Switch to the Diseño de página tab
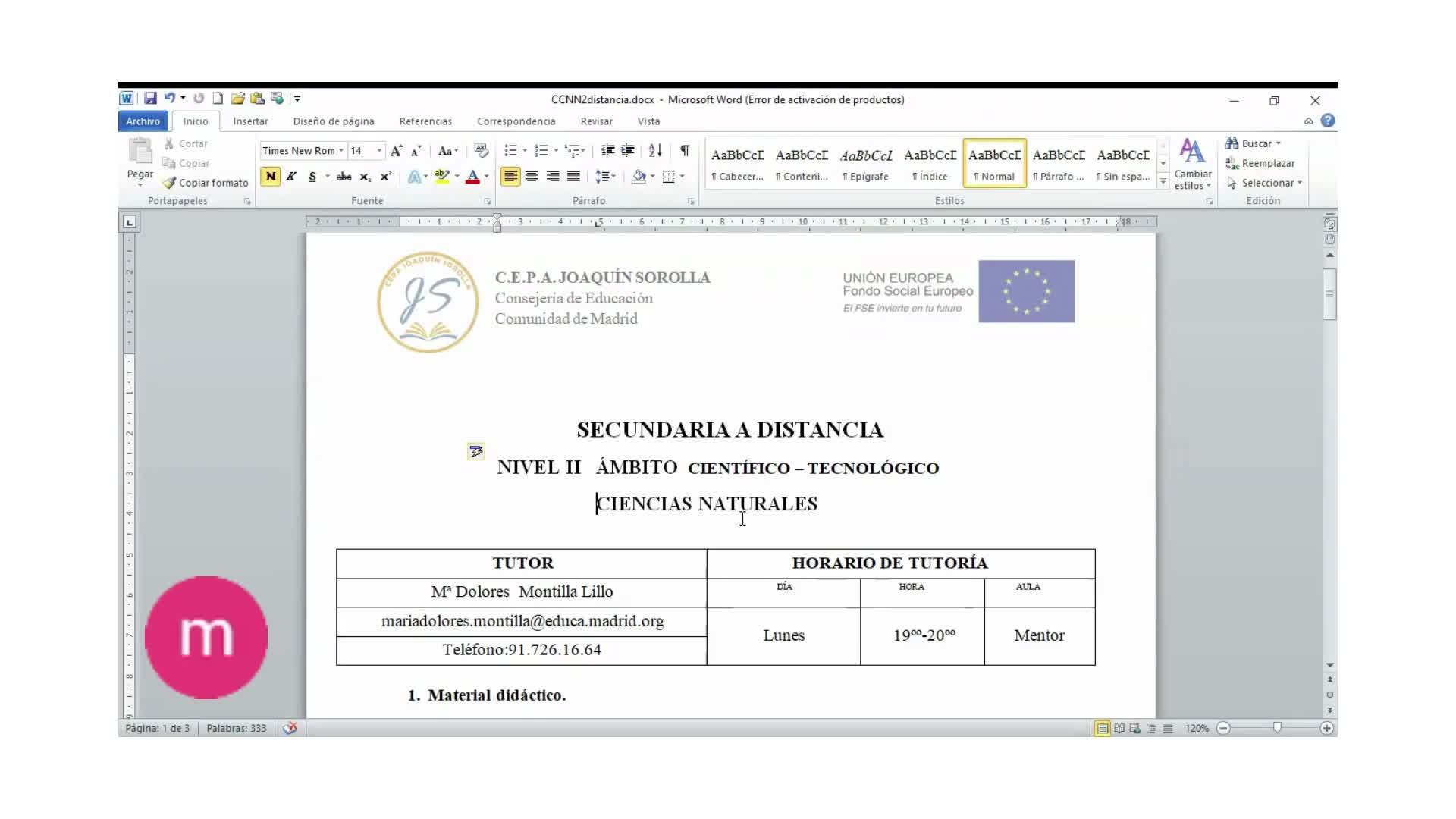 (x=334, y=121)
